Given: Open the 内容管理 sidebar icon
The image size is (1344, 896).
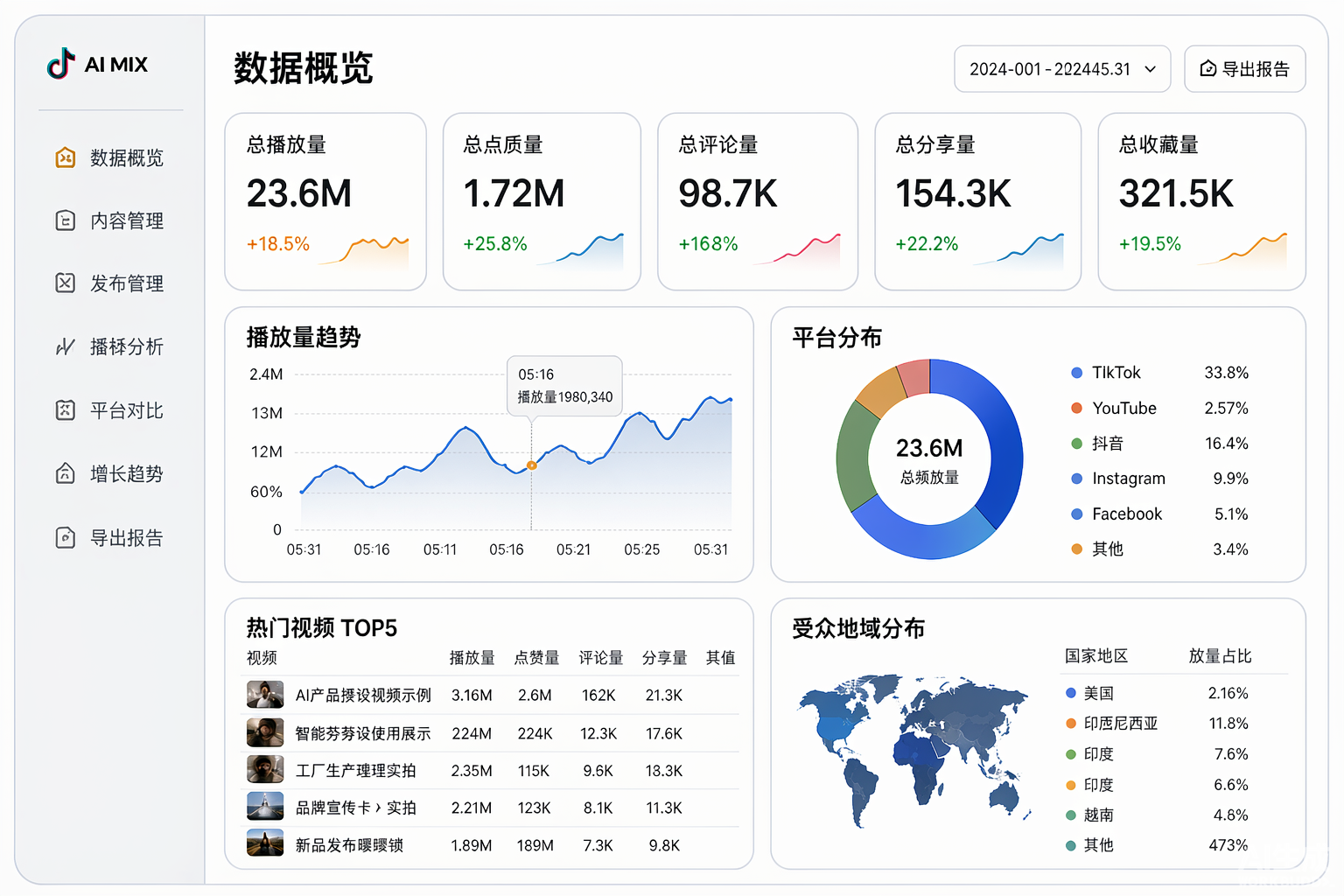Looking at the screenshot, I should pyautogui.click(x=66, y=220).
